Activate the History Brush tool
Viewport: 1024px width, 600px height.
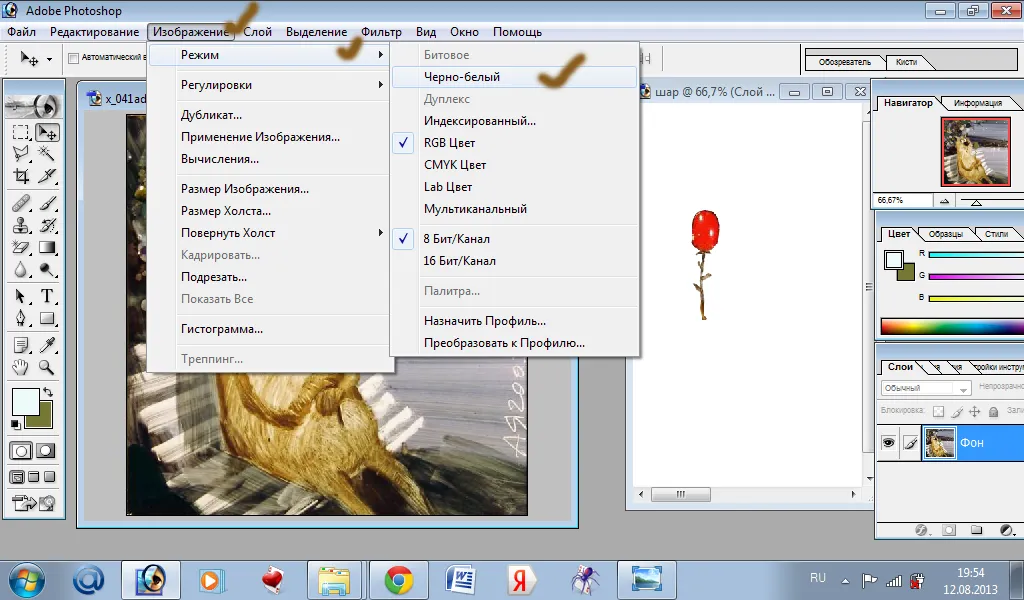point(47,225)
